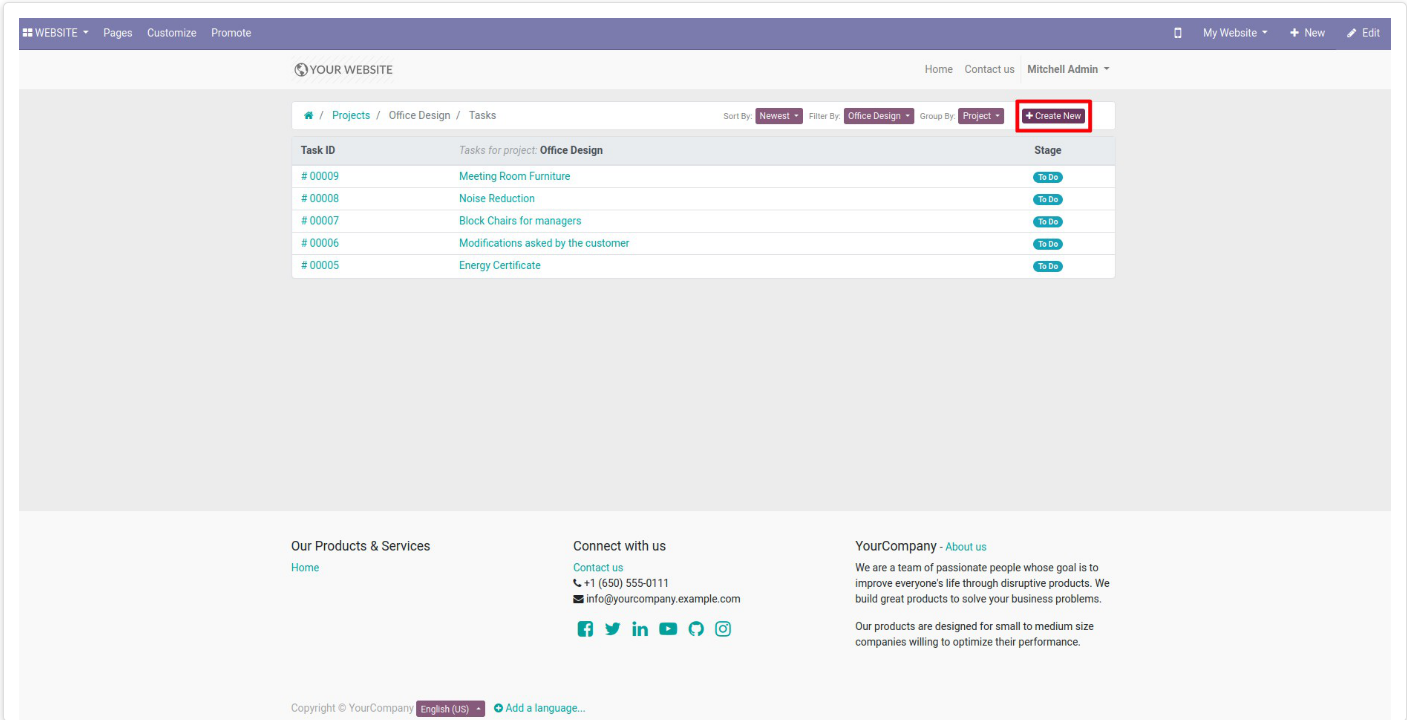The image size is (1407, 720).
Task: Open the WEBSITE apps grid menu
Action: point(55,33)
